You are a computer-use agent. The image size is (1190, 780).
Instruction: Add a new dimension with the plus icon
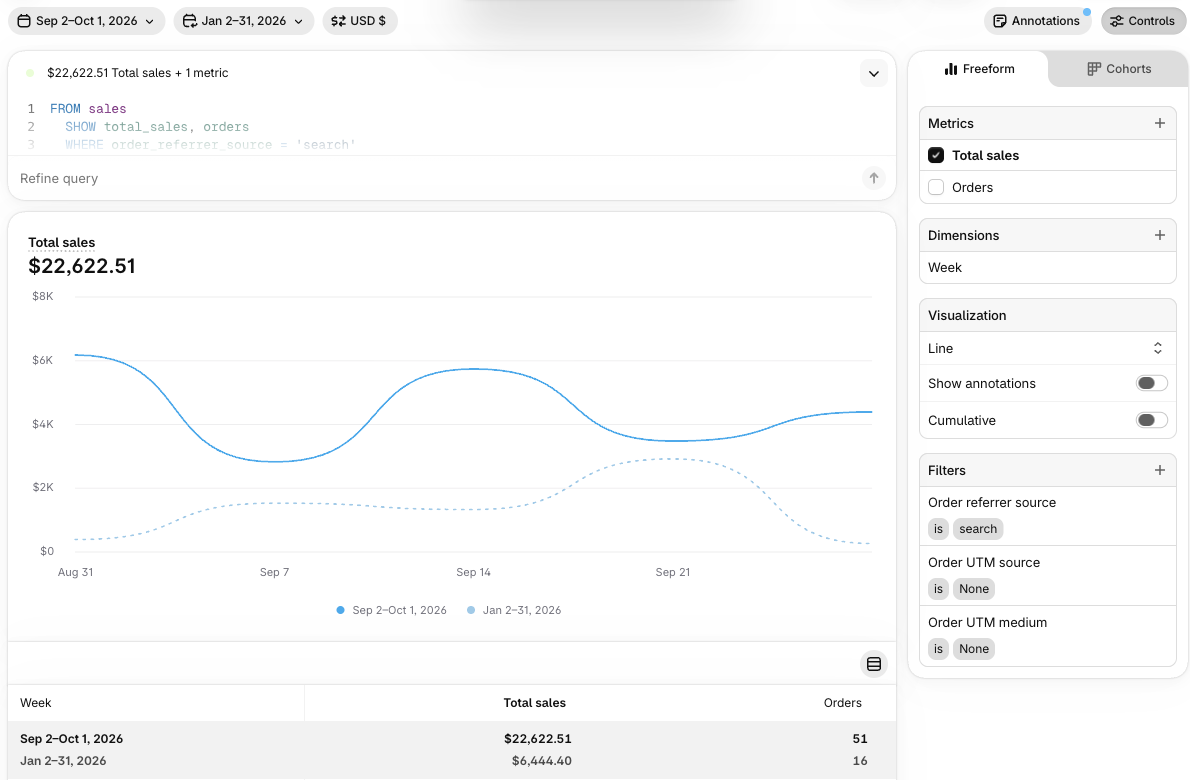click(1159, 235)
